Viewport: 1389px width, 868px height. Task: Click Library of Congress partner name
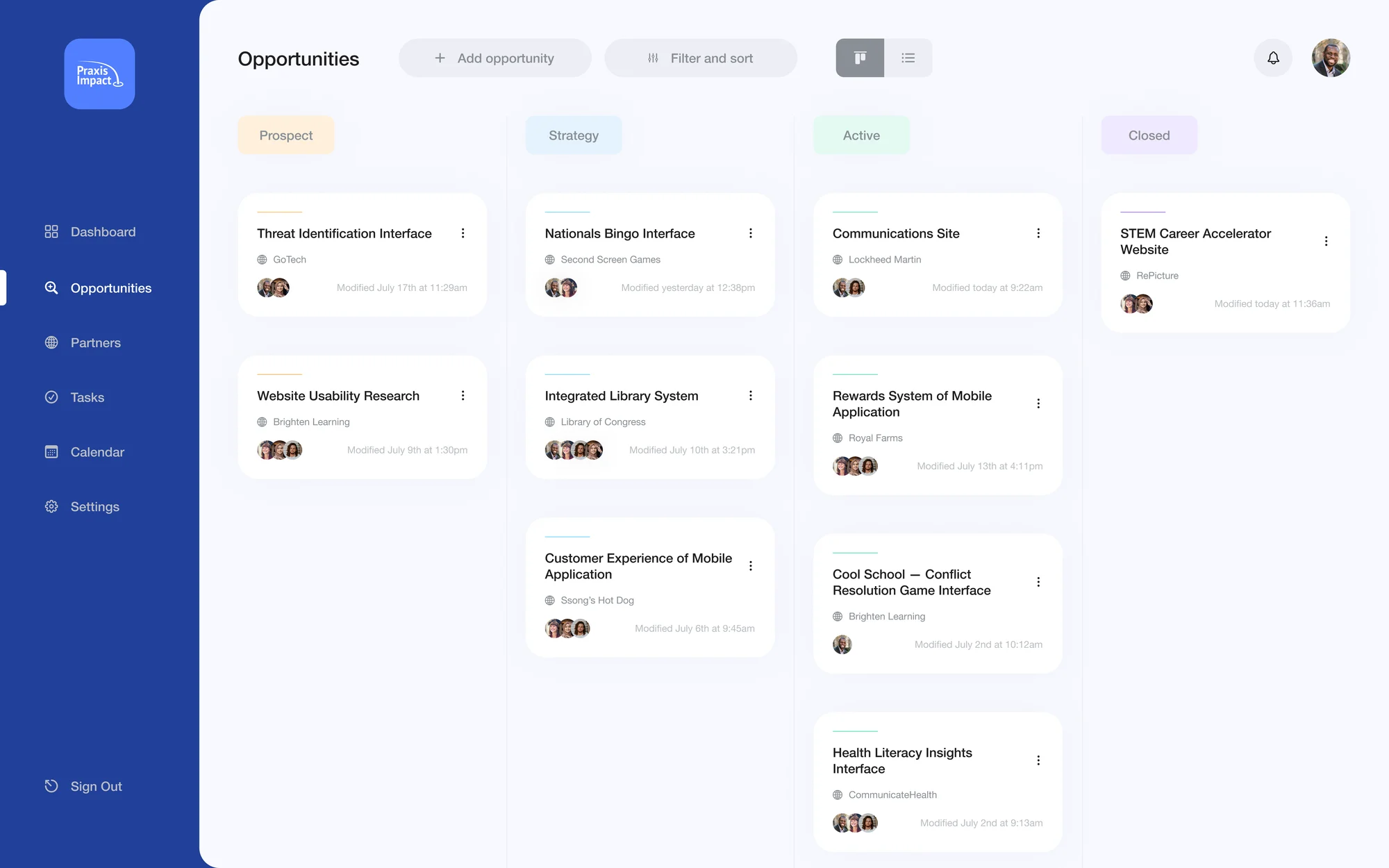pyautogui.click(x=603, y=422)
